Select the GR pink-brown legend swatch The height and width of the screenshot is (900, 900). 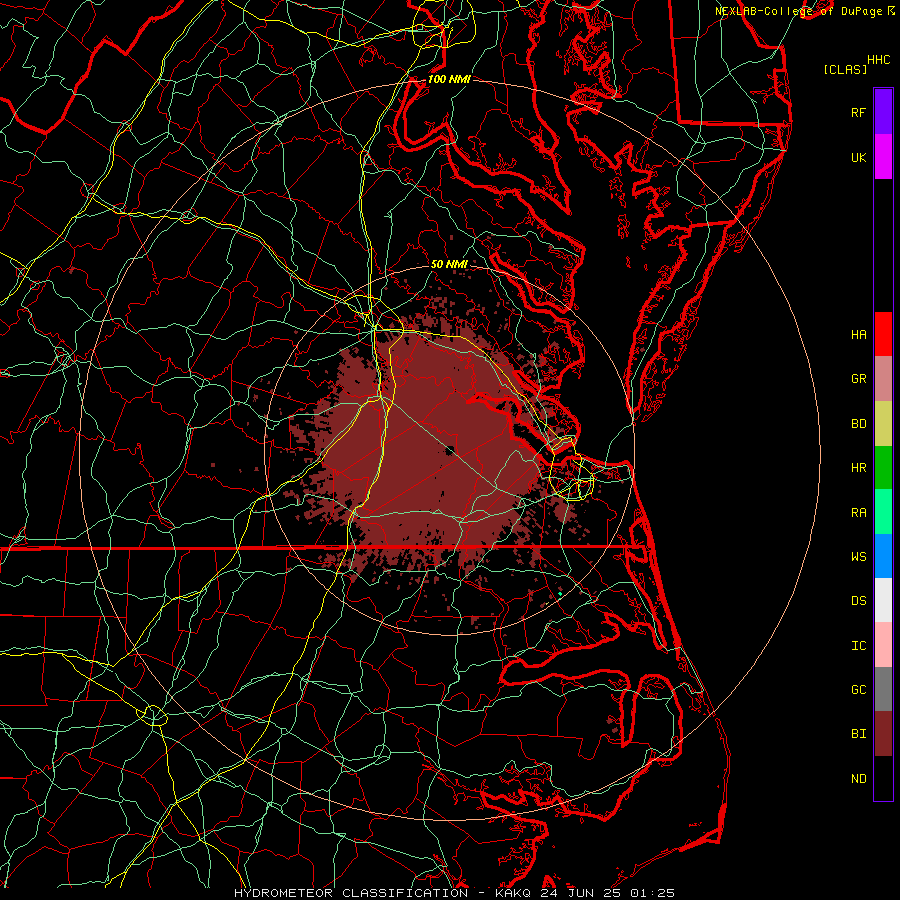coord(883,379)
